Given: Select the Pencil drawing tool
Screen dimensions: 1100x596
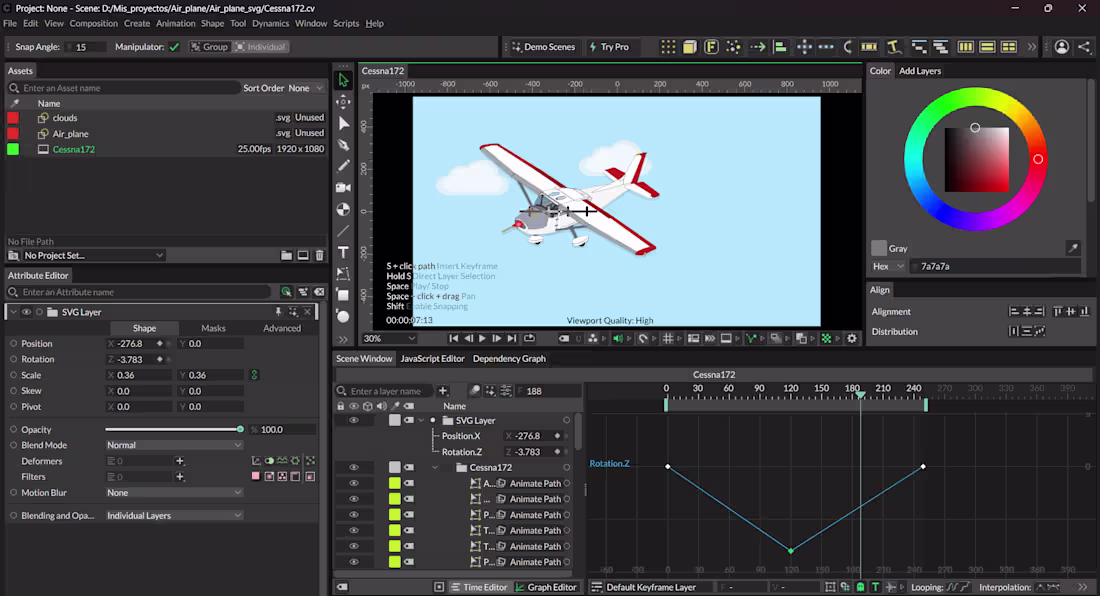Looking at the screenshot, I should tap(343, 166).
